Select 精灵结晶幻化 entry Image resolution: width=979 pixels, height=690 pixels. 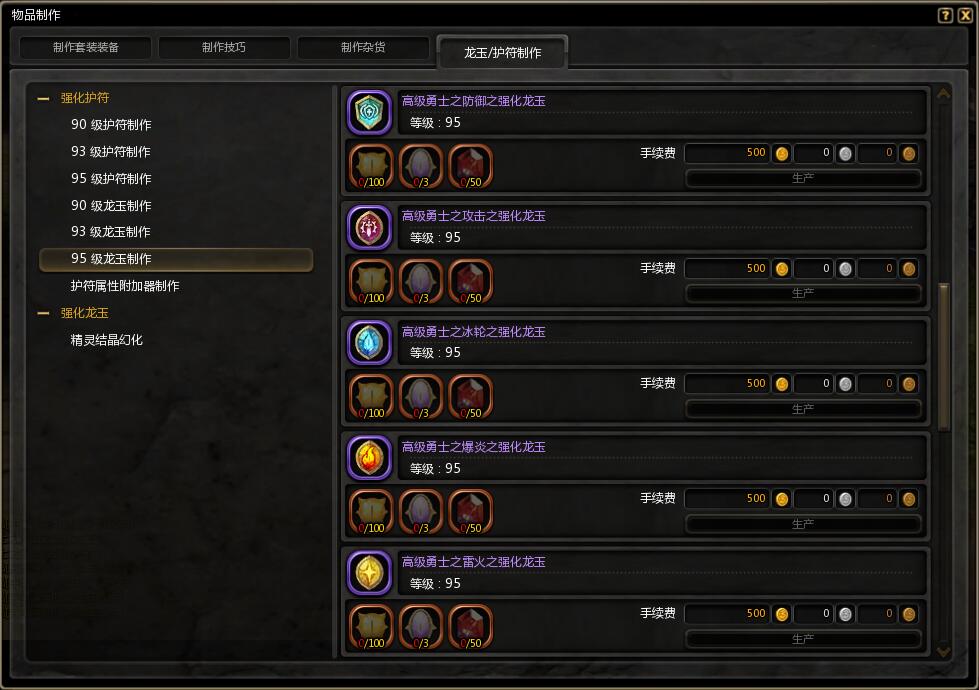107,340
